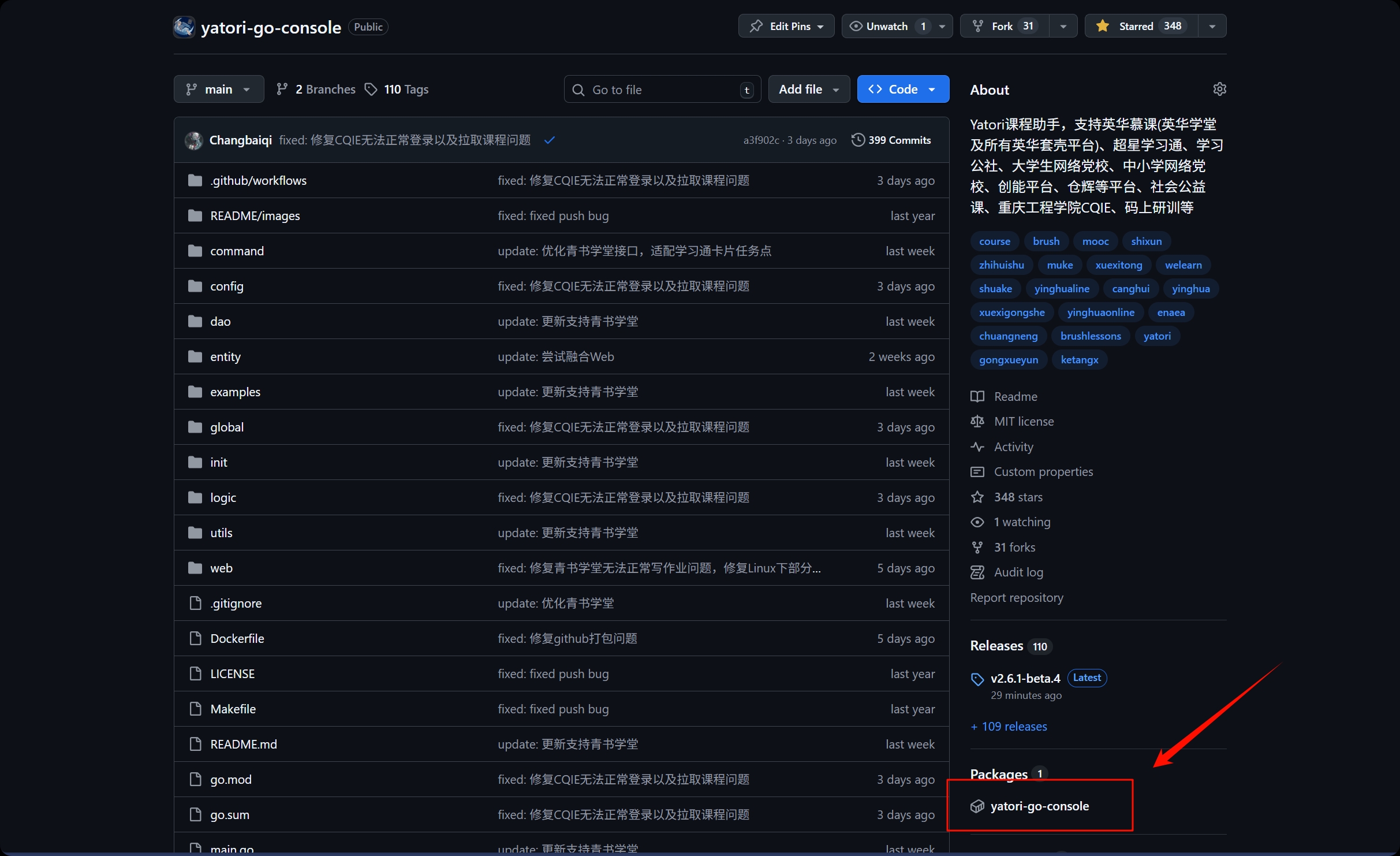Click the Custom properties icon
Screen dimensions: 1400x856
pos(978,472)
